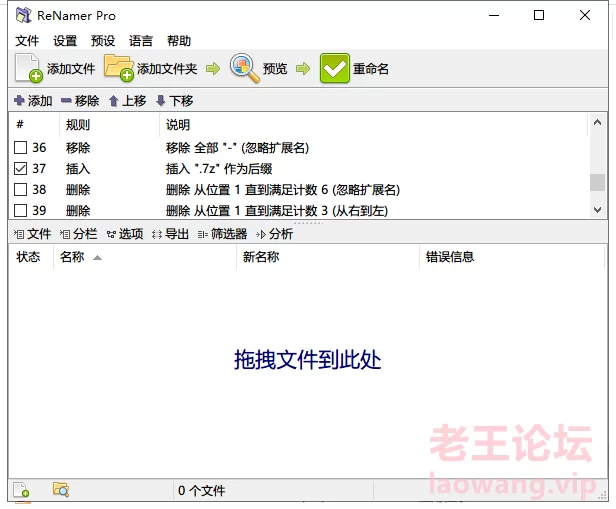Open the 筛选器 filters dropdown

tap(222, 234)
